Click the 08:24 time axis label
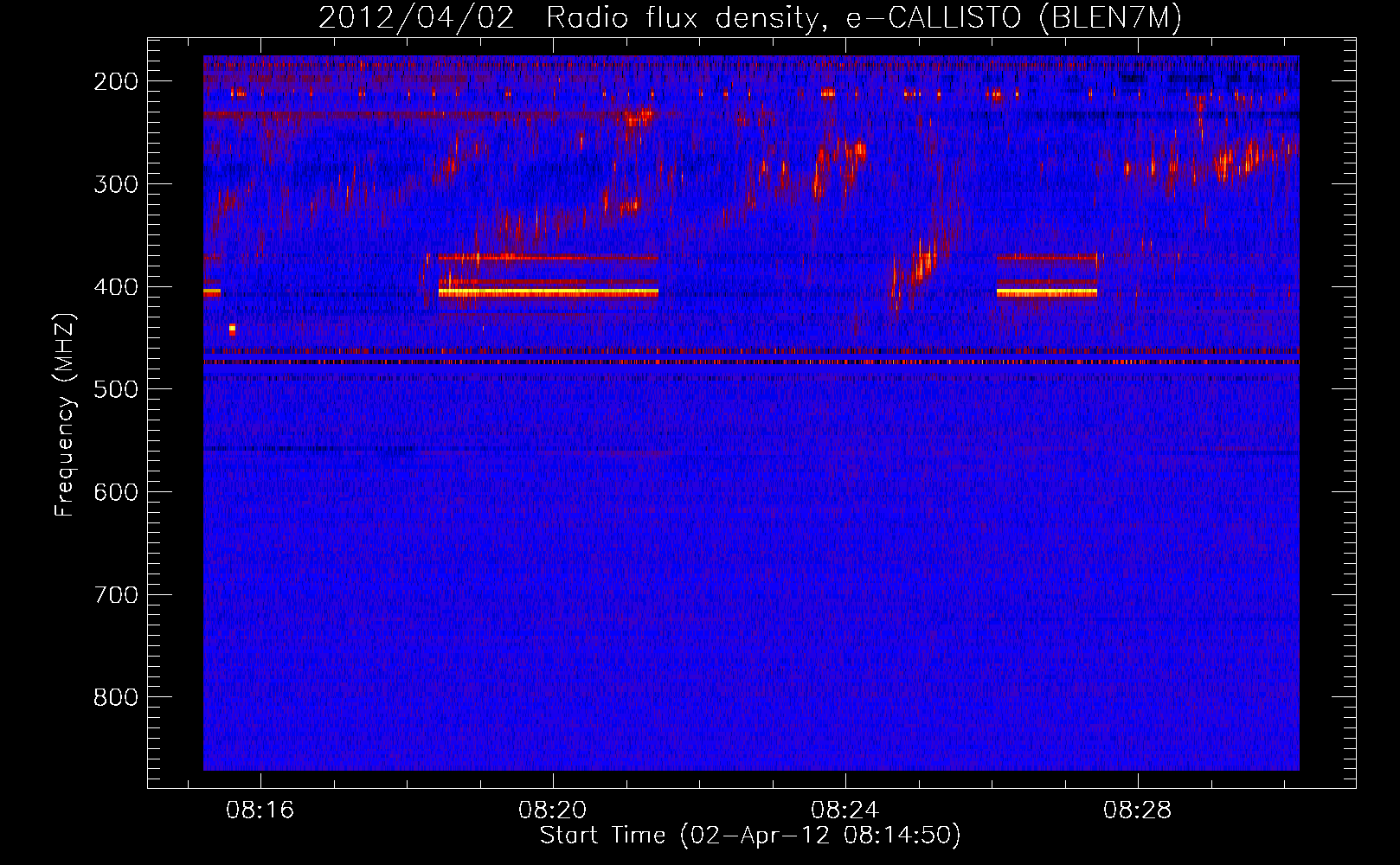Image resolution: width=1400 pixels, height=865 pixels. coord(845,811)
